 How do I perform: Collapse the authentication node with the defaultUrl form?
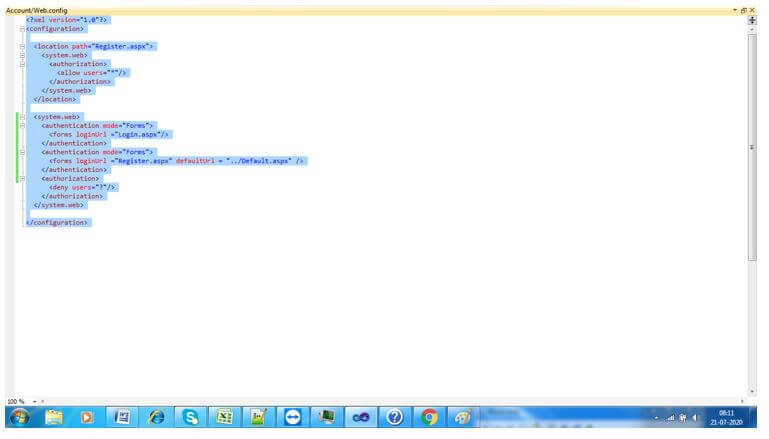tap(22, 153)
